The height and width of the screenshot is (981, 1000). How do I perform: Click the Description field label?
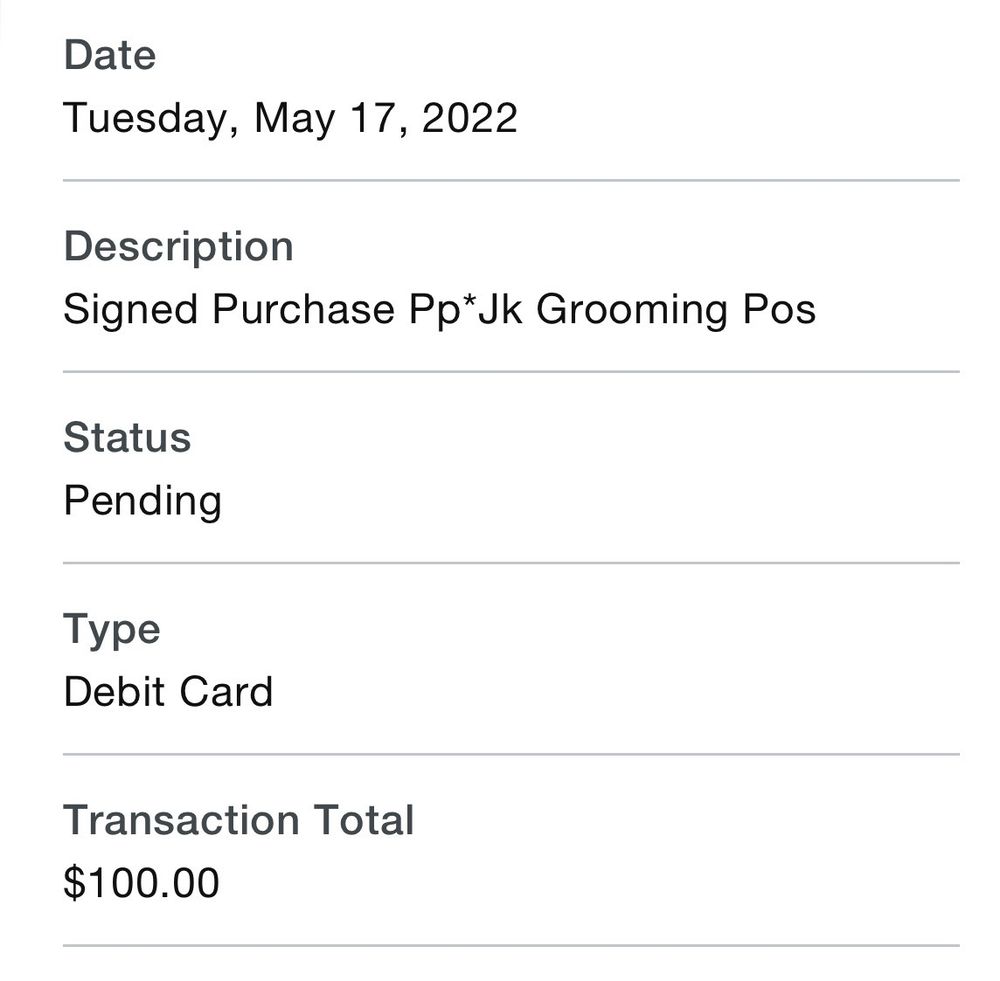click(178, 246)
